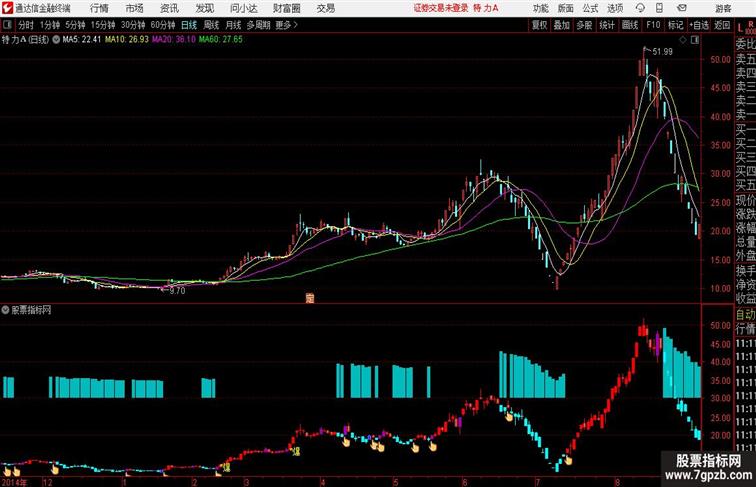The height and width of the screenshot is (487, 756).
Task: Click the 标记 mark button
Action: pos(675,25)
